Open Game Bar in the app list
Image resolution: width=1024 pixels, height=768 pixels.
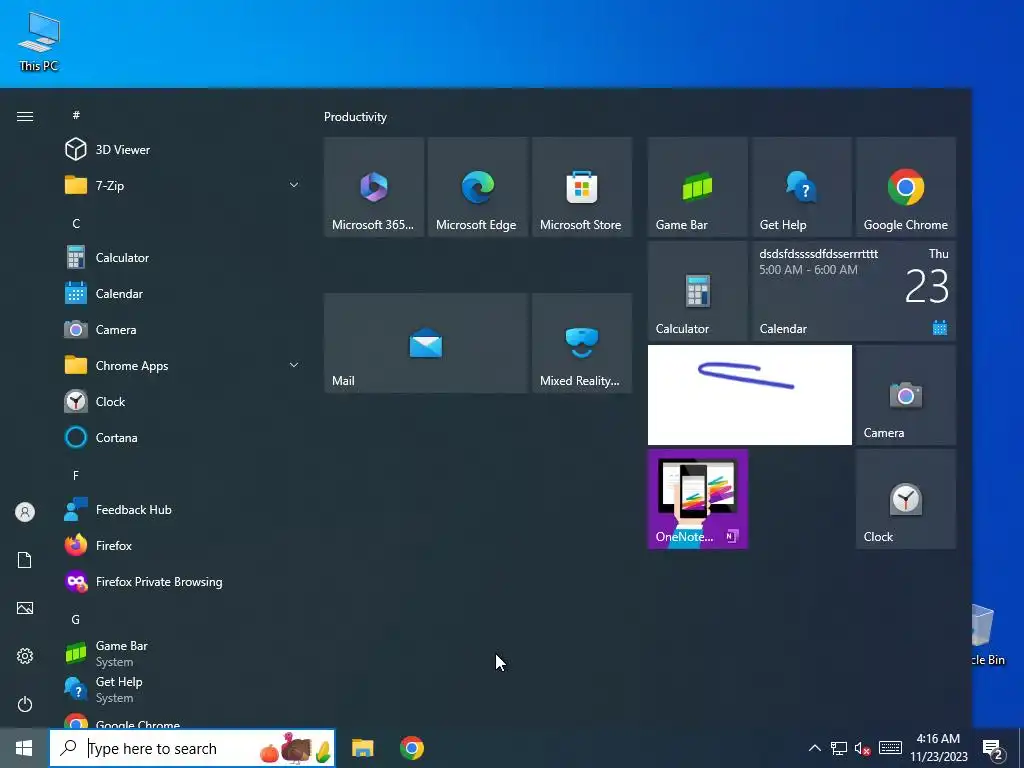click(183, 653)
